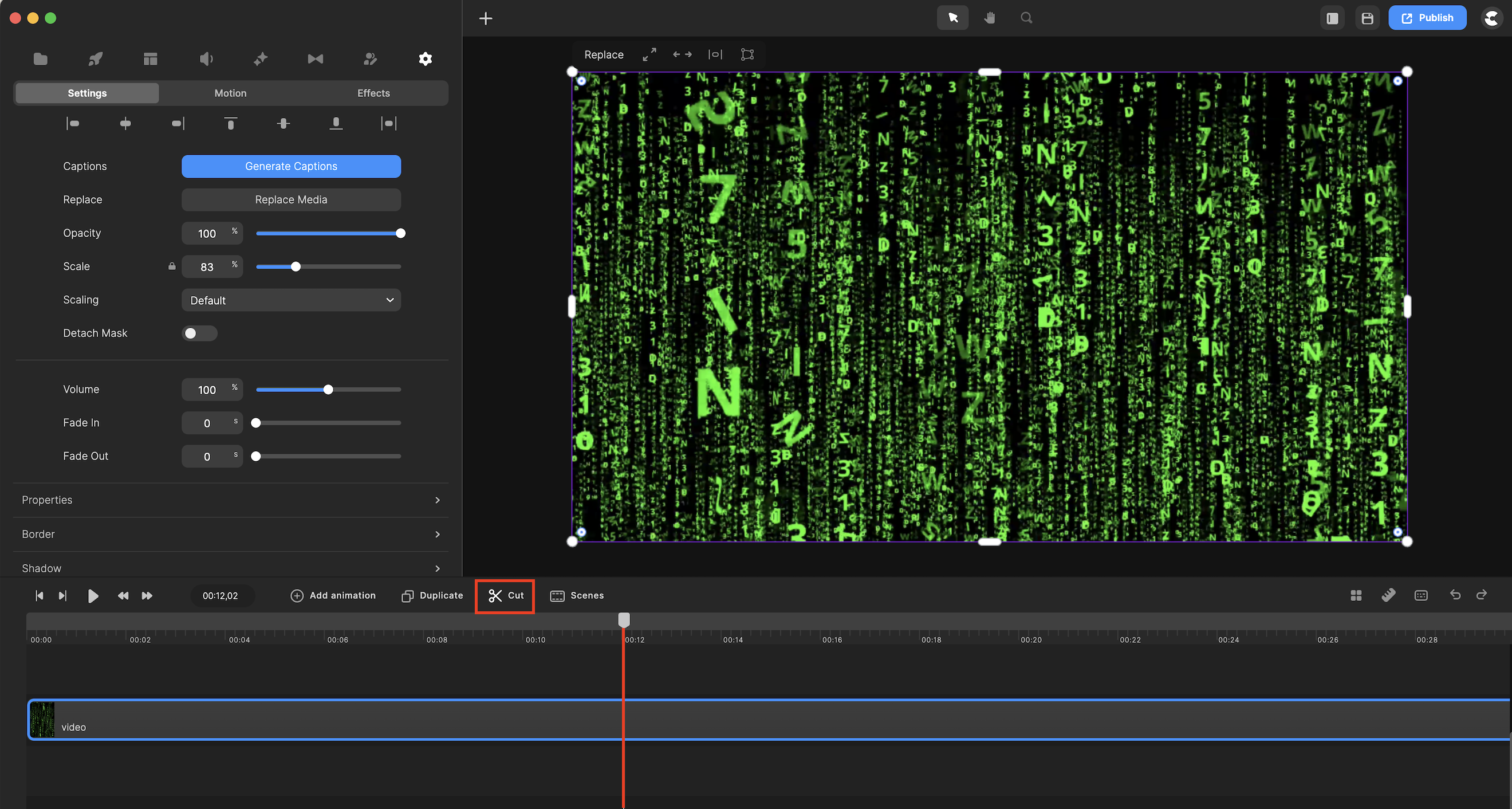Align element to left edge
The height and width of the screenshot is (809, 1512).
click(x=73, y=123)
